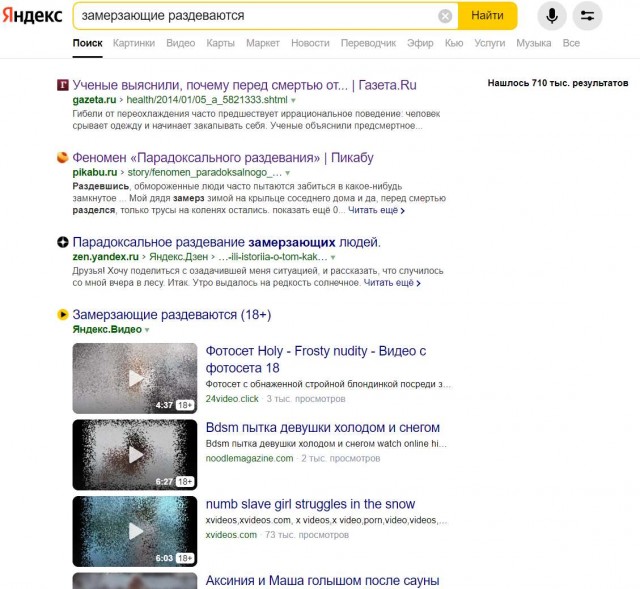640x589 pixels.
Task: Visit the noodlemagazine.com source link
Action: click(x=249, y=458)
